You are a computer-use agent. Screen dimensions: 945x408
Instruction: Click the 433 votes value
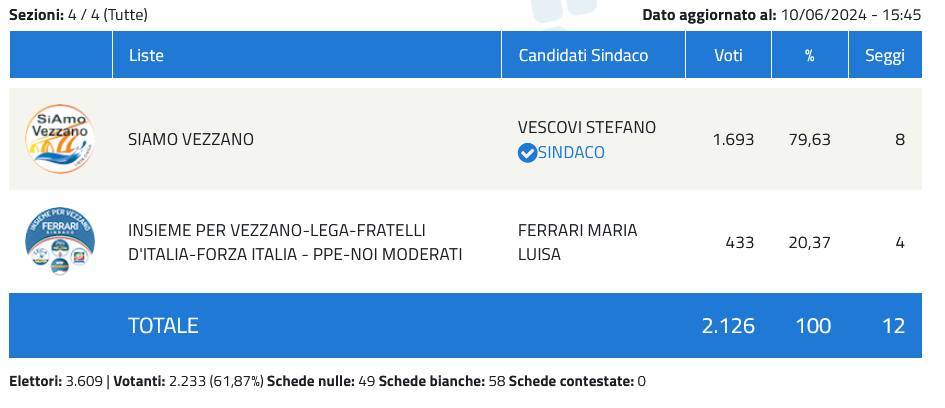(740, 242)
